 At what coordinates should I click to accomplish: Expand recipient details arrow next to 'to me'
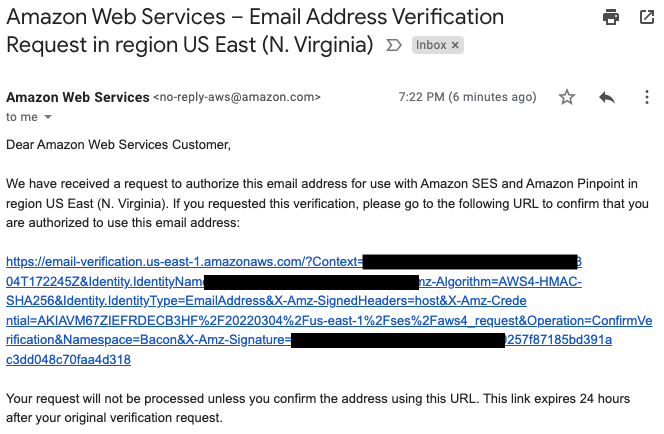point(48,117)
